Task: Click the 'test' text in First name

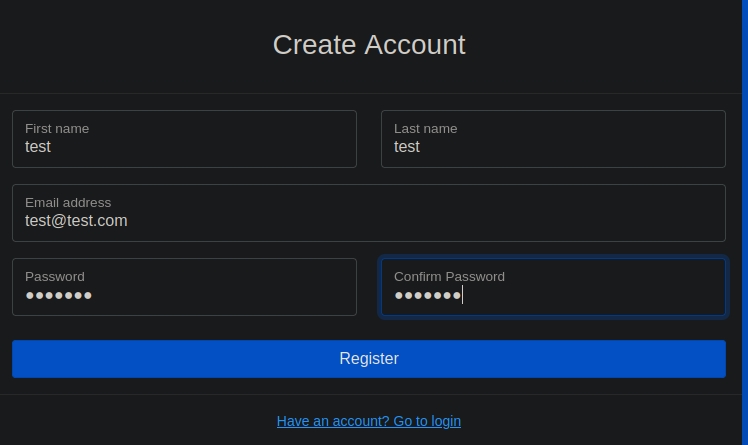Action: tap(38, 147)
